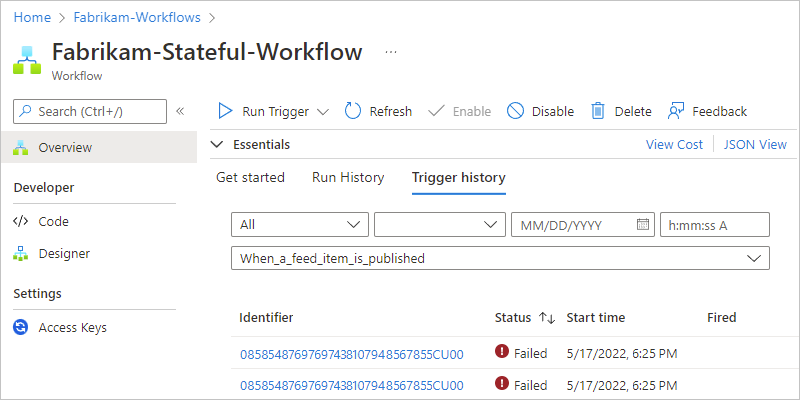Open the When_a_feed_item_is_published trigger dropdown
This screenshot has height=400, width=800.
[501, 258]
